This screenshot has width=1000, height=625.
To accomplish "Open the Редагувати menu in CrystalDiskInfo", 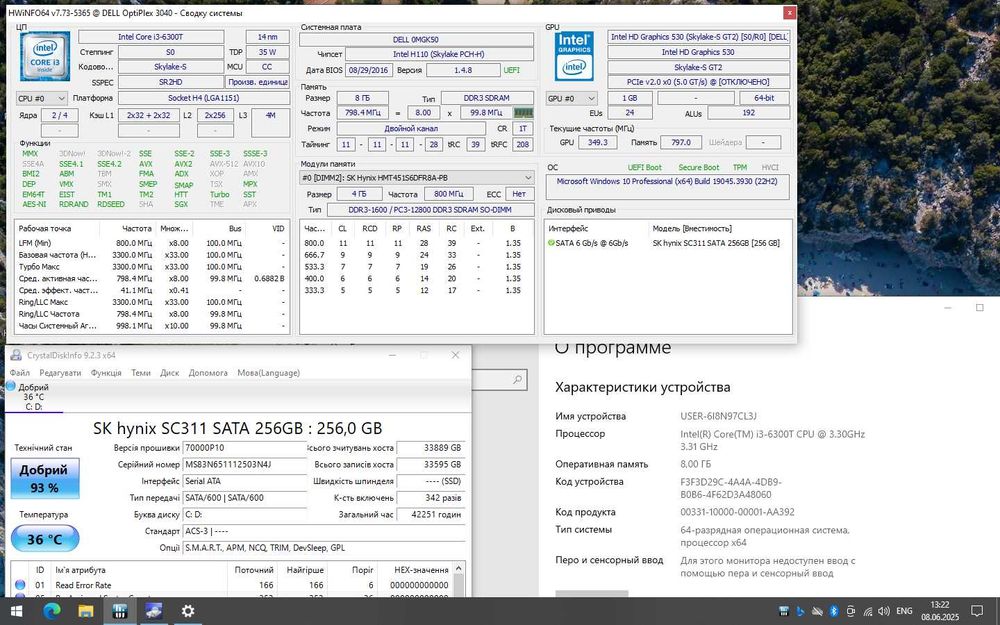I will (61, 372).
